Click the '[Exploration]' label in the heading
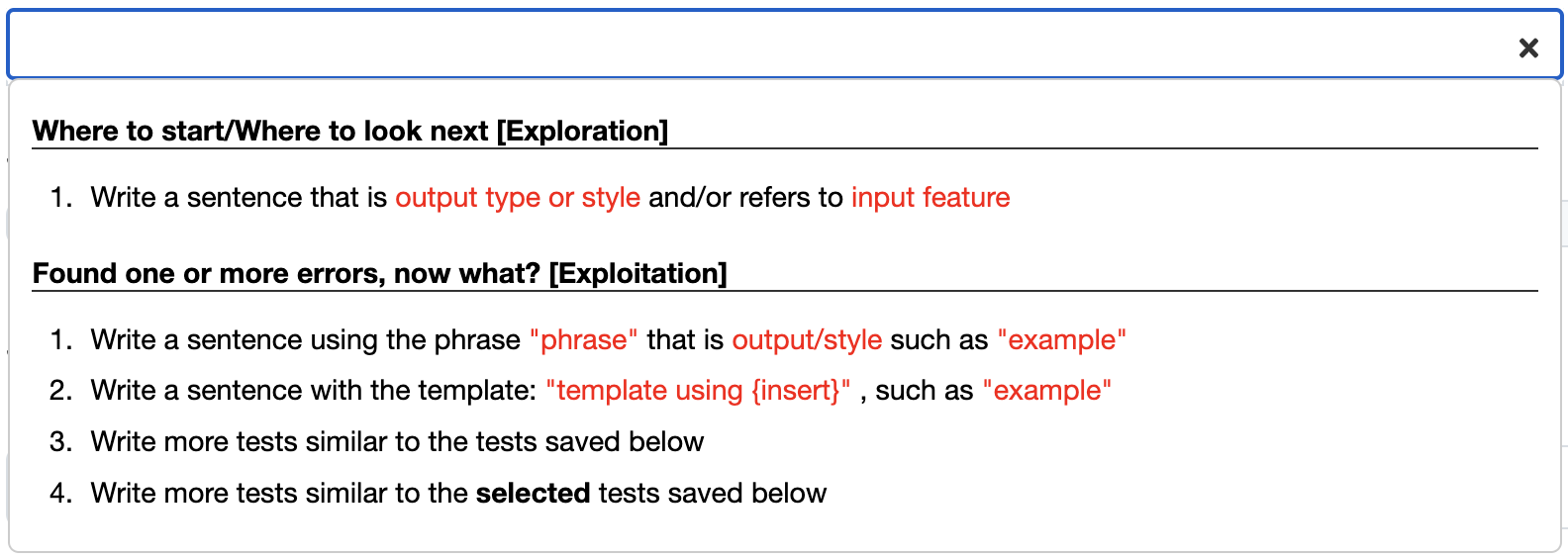The width and height of the screenshot is (1568, 558). pyautogui.click(x=582, y=131)
